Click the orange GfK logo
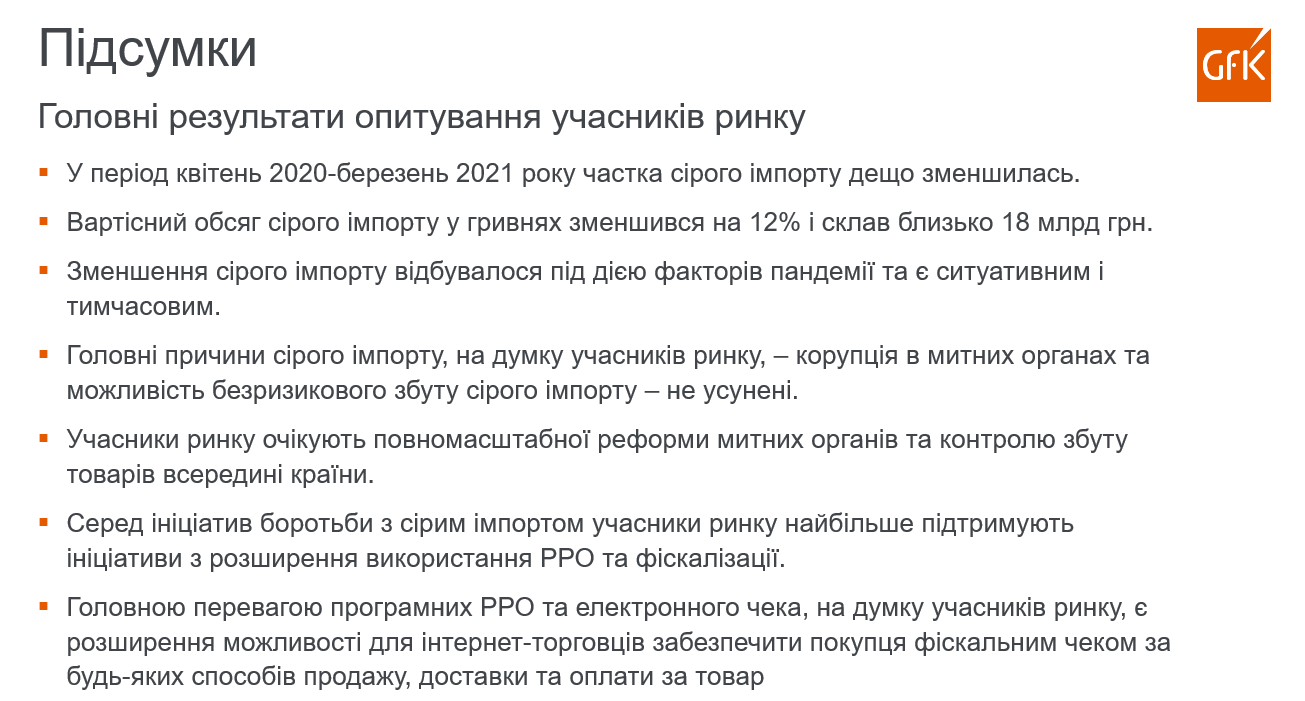This screenshot has height=701, width=1305. pos(1233,65)
